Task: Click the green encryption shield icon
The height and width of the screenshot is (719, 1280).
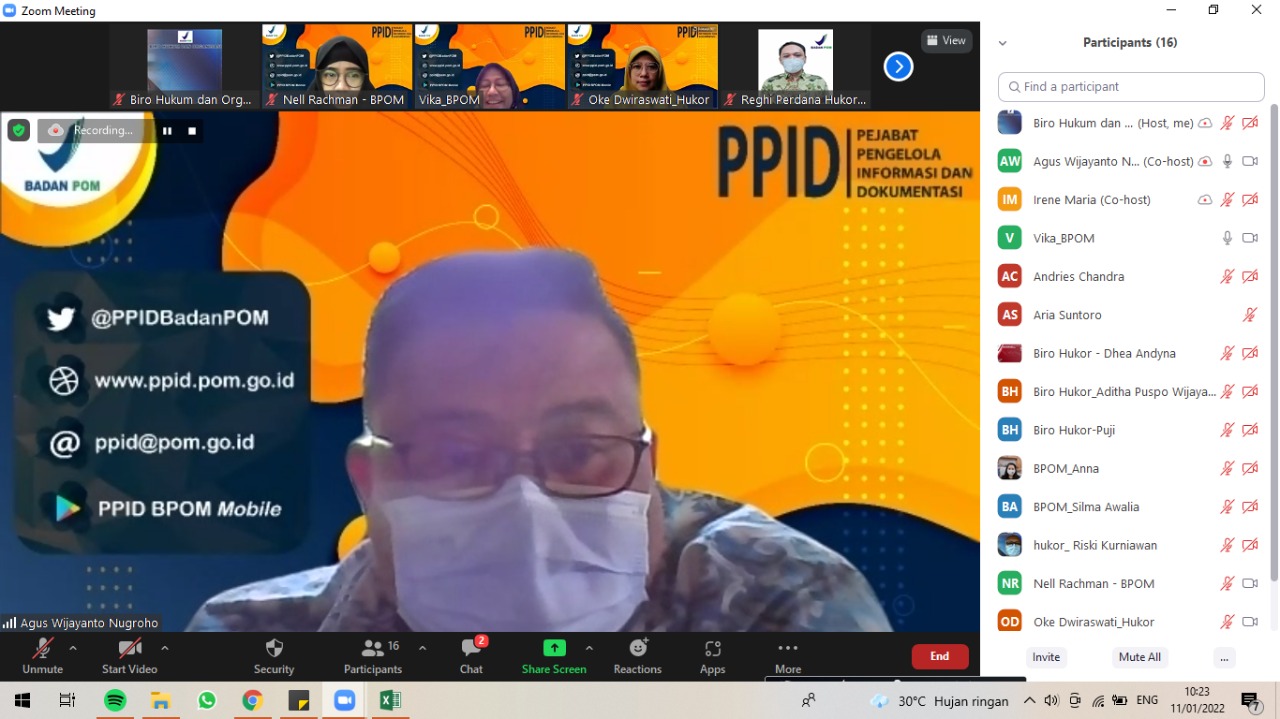Action: tap(19, 130)
